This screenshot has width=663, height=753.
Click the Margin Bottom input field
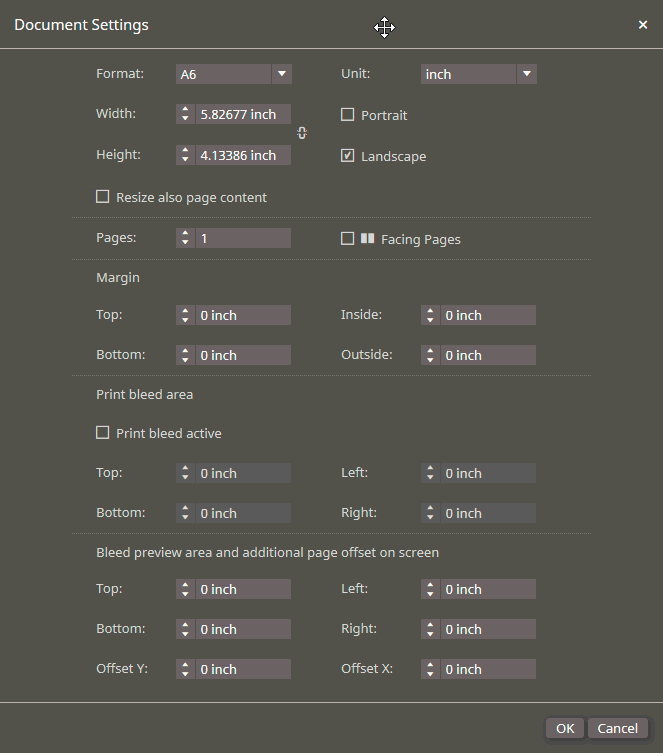click(x=243, y=355)
